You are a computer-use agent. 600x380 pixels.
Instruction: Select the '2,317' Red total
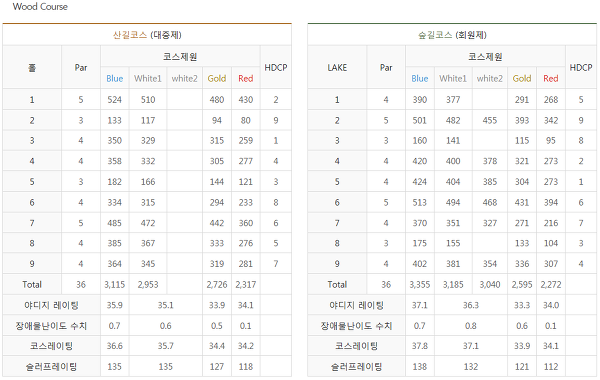pyautogui.click(x=246, y=285)
